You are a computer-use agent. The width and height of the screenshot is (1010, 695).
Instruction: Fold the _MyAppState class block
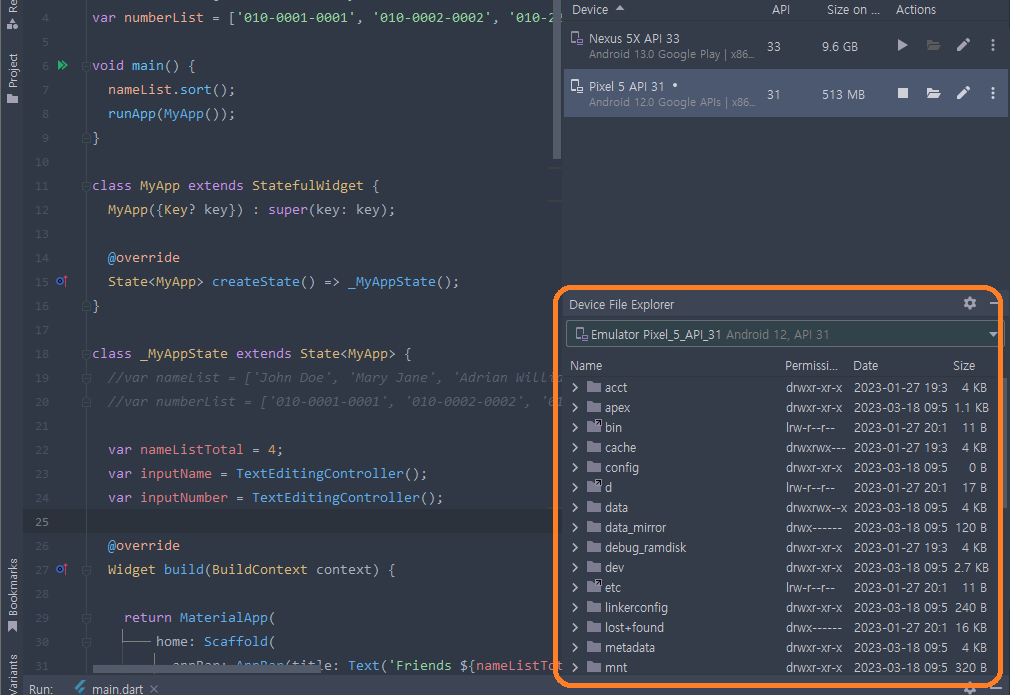85,354
